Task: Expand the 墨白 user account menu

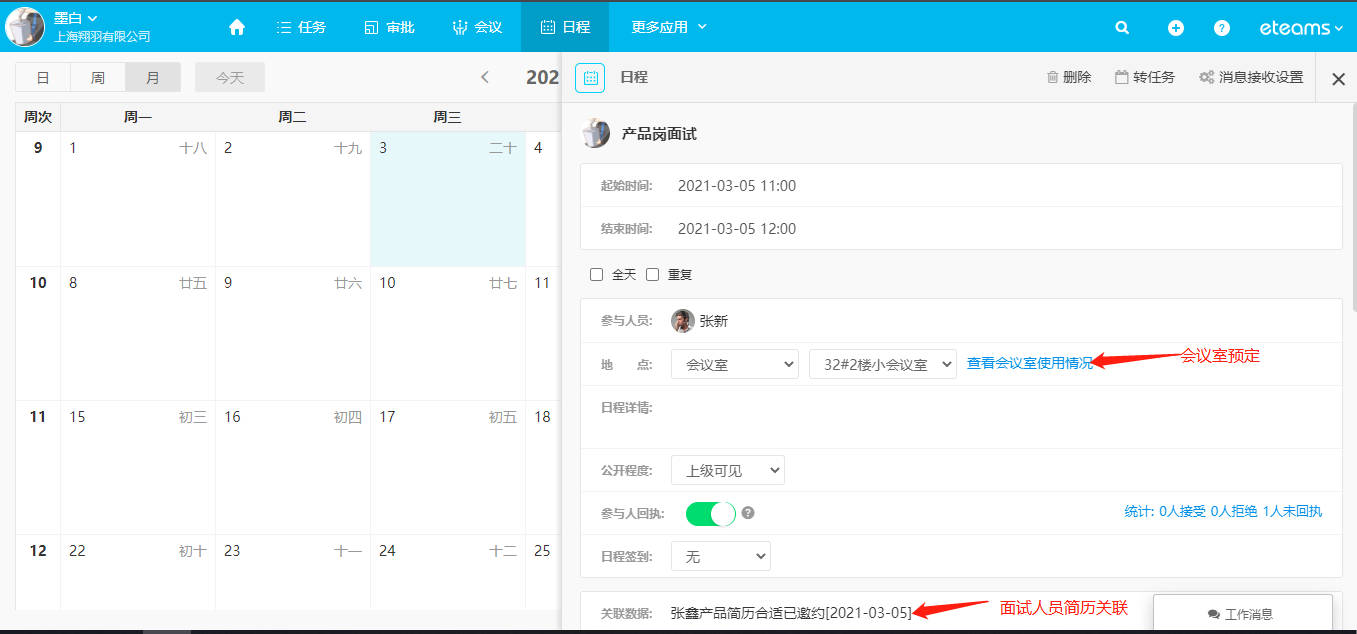Action: coord(76,18)
